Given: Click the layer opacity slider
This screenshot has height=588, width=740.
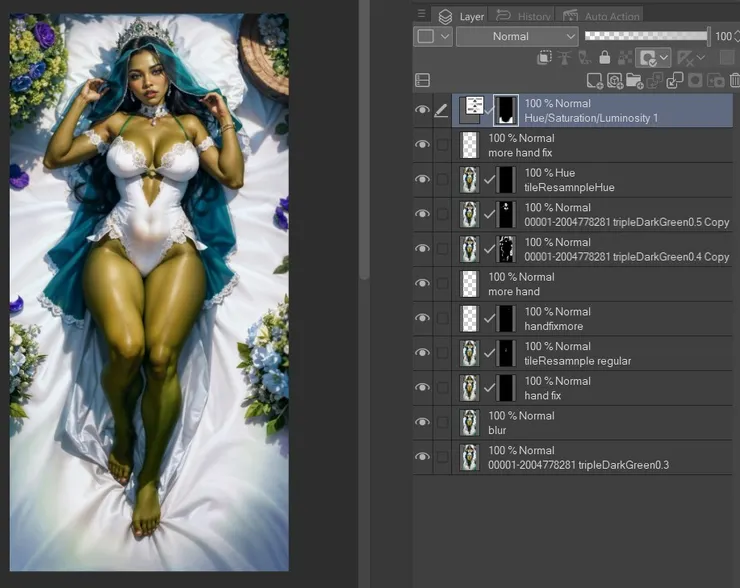Looking at the screenshot, I should (645, 36).
